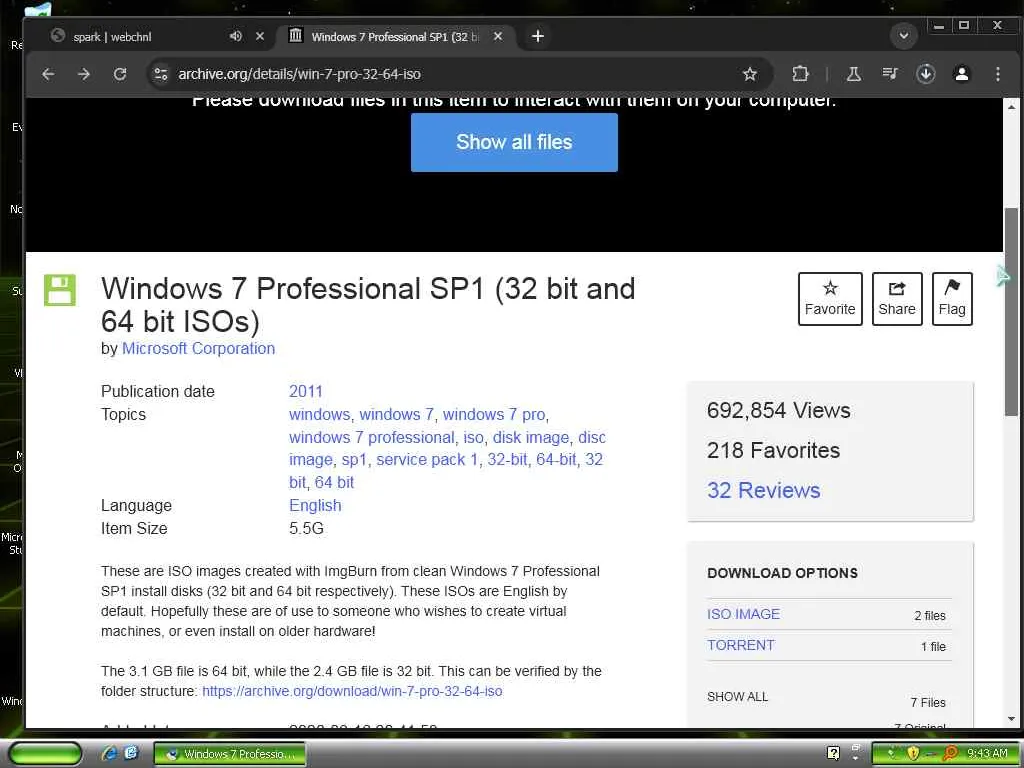Viewport: 1024px width, 768px height.
Task: Open the English language link
Action: coord(315,505)
